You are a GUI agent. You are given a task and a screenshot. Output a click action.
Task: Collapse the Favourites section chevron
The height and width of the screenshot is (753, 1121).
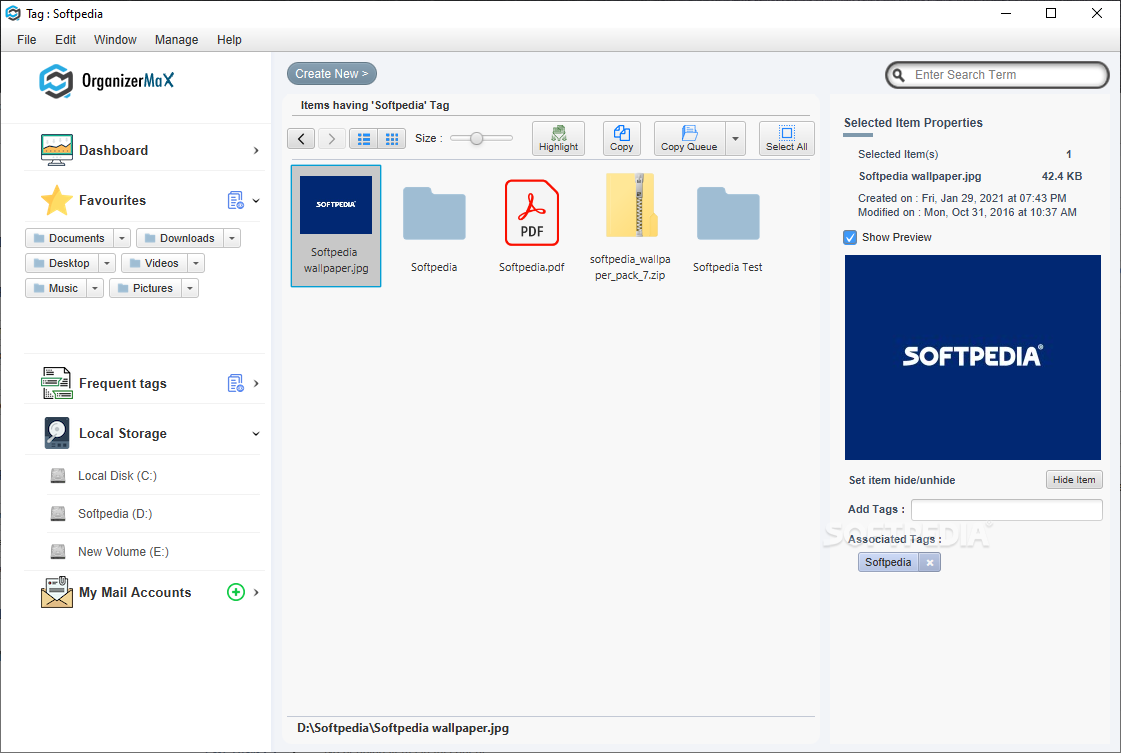point(256,201)
